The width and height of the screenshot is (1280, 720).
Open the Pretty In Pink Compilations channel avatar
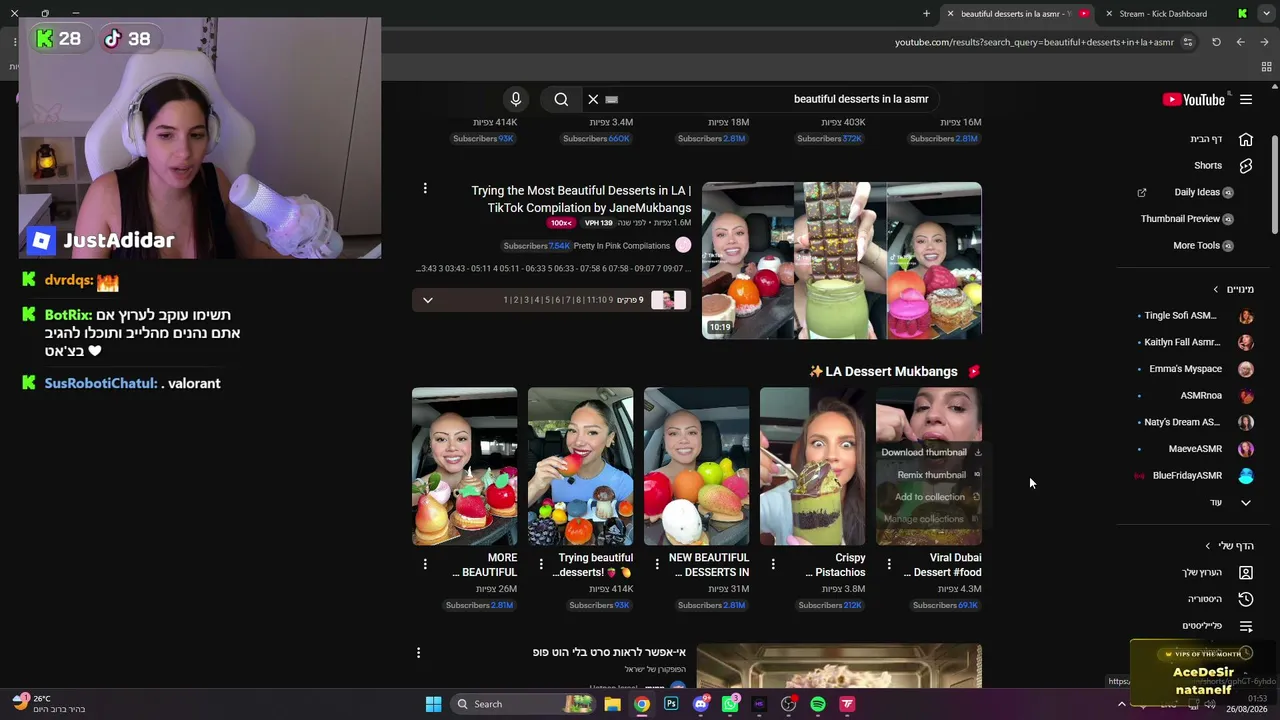pos(683,245)
